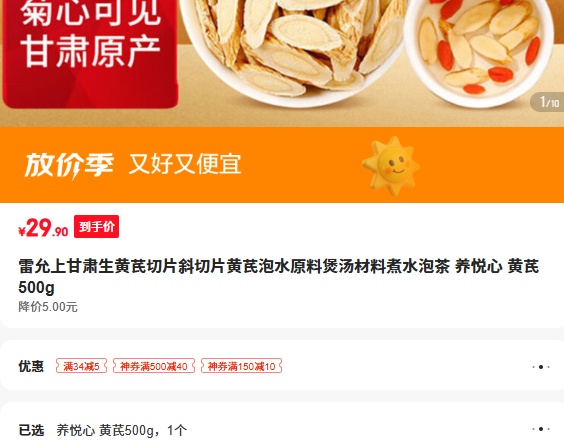Tap the 又好又便宜 slogan text
This screenshot has width=564, height=442.
tap(185, 164)
